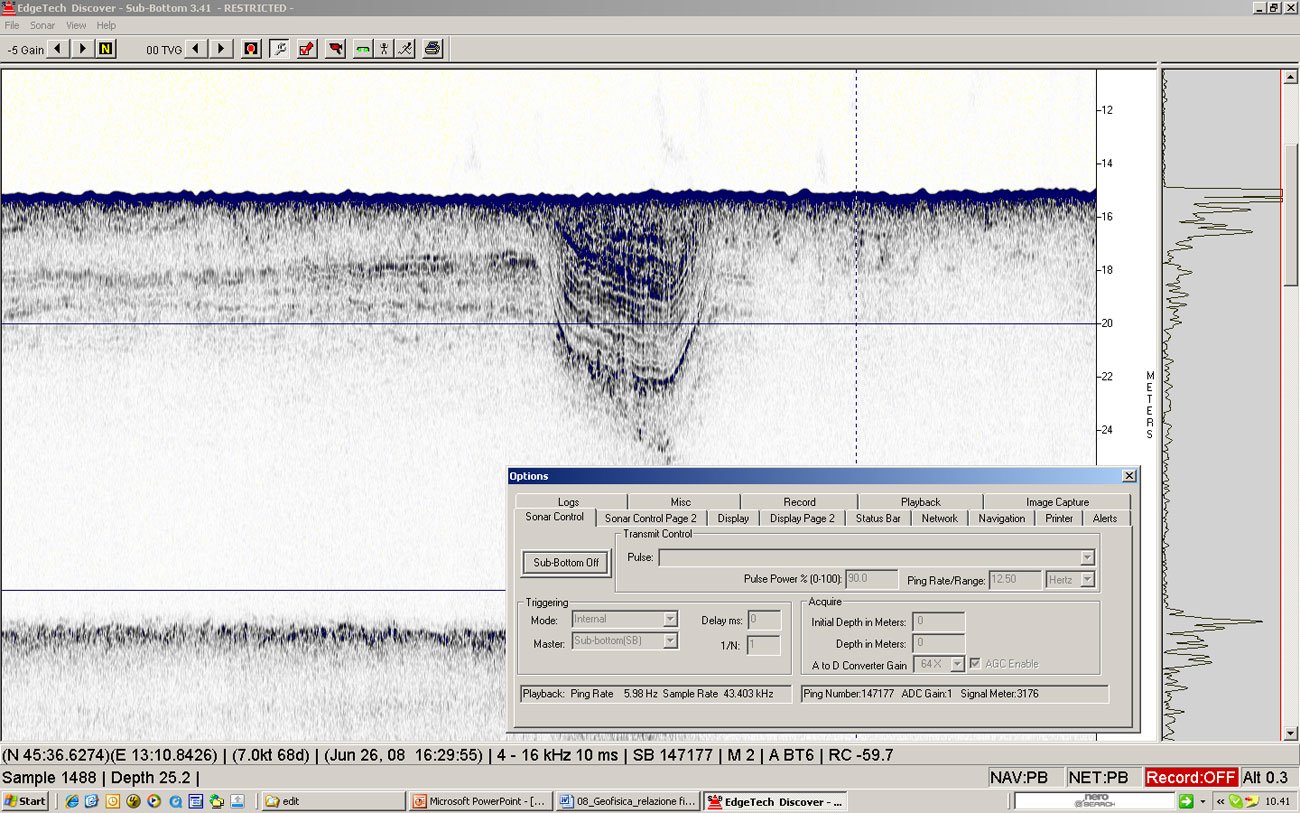Image resolution: width=1300 pixels, height=813 pixels.
Task: Toggle the AGC Enable checkbox
Action: pos(975,664)
